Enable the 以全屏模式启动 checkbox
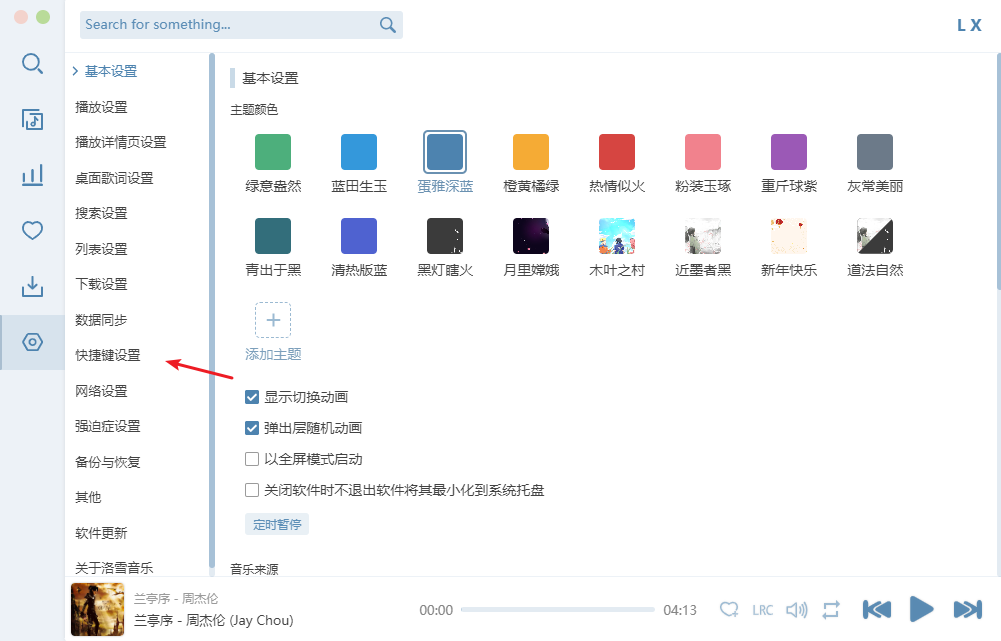1001x641 pixels. [253, 459]
